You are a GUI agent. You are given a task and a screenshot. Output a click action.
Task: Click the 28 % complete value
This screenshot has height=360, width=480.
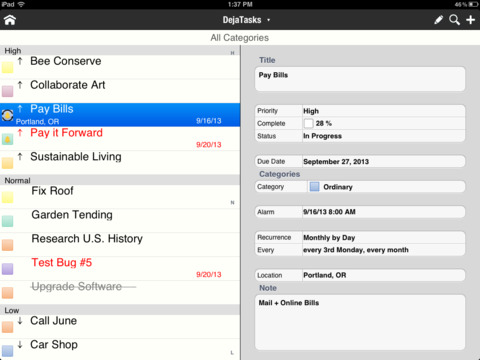[324, 123]
